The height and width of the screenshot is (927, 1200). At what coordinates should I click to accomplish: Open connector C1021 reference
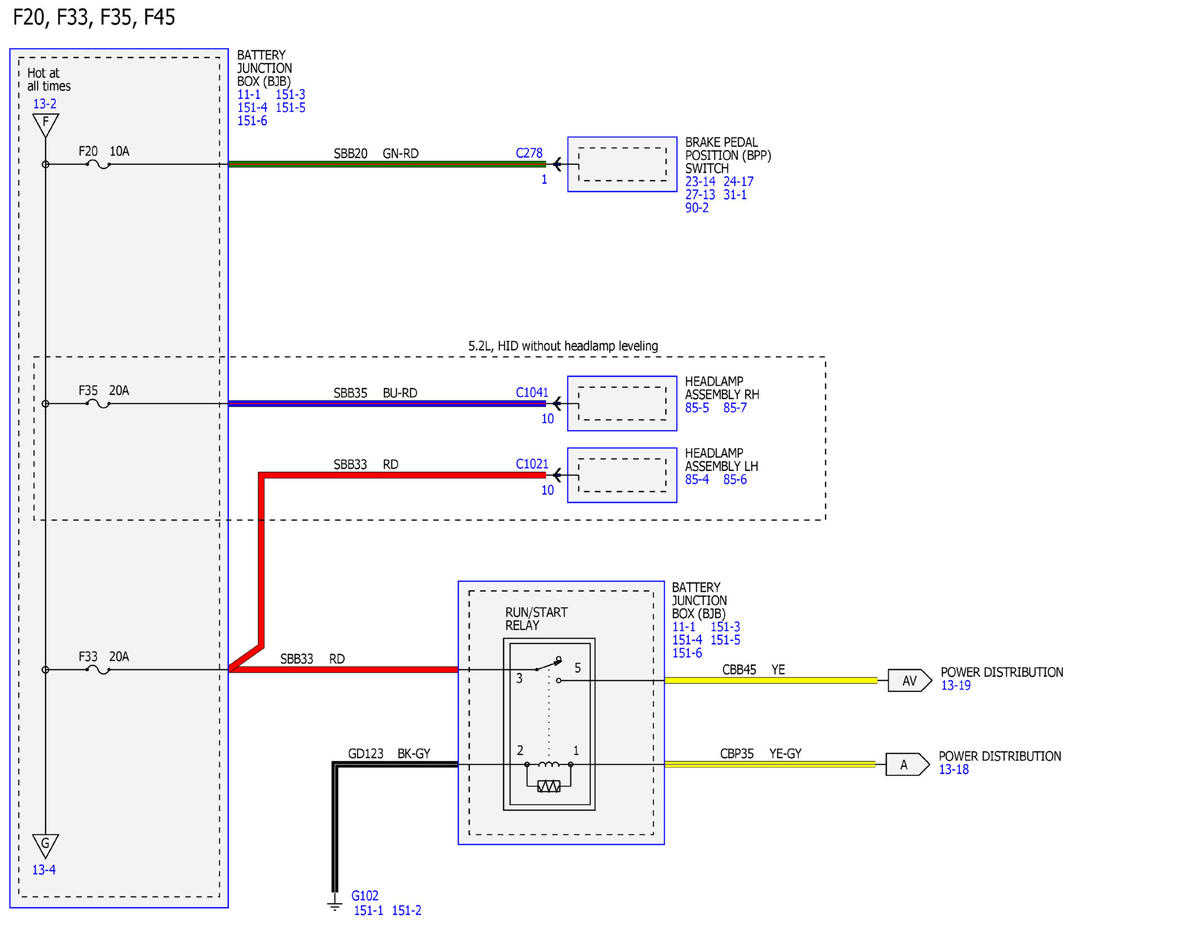pyautogui.click(x=532, y=464)
